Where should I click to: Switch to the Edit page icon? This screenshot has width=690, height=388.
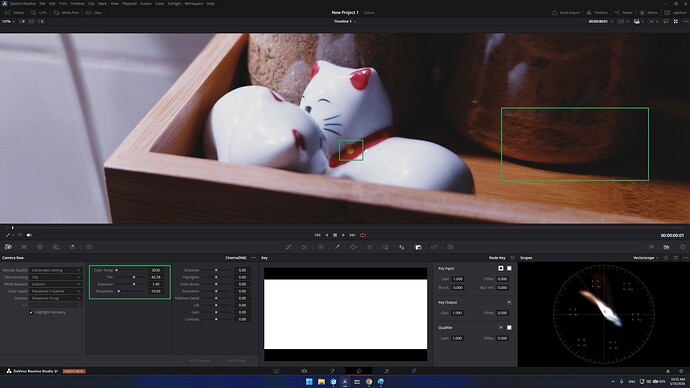tap(304, 371)
